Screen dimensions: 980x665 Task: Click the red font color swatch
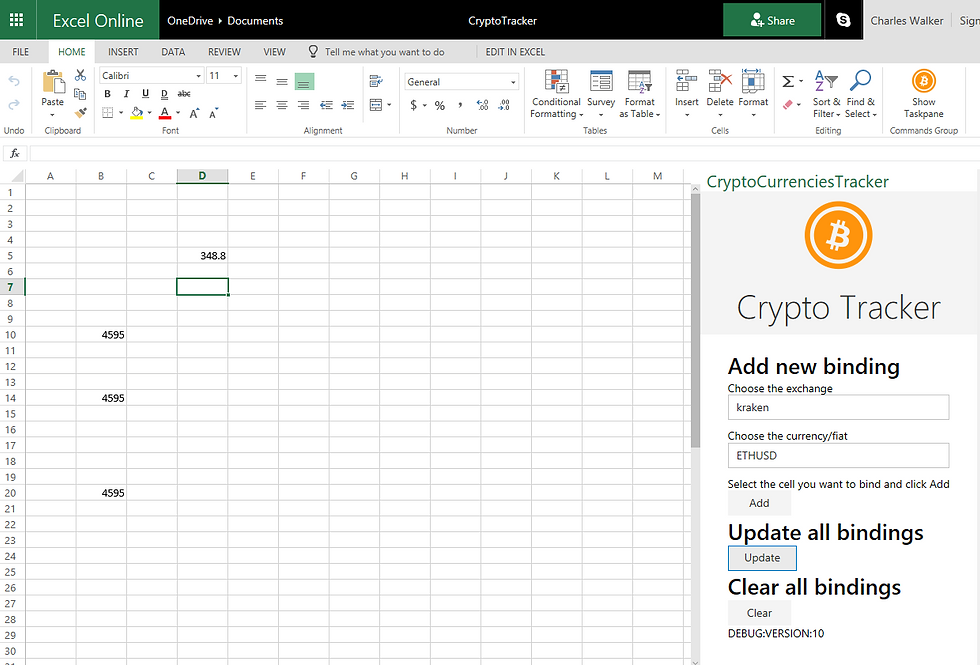click(165, 113)
